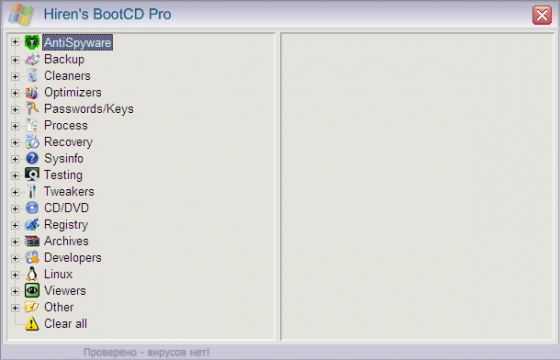
Task: Click the Registry category icon
Action: tap(32, 224)
